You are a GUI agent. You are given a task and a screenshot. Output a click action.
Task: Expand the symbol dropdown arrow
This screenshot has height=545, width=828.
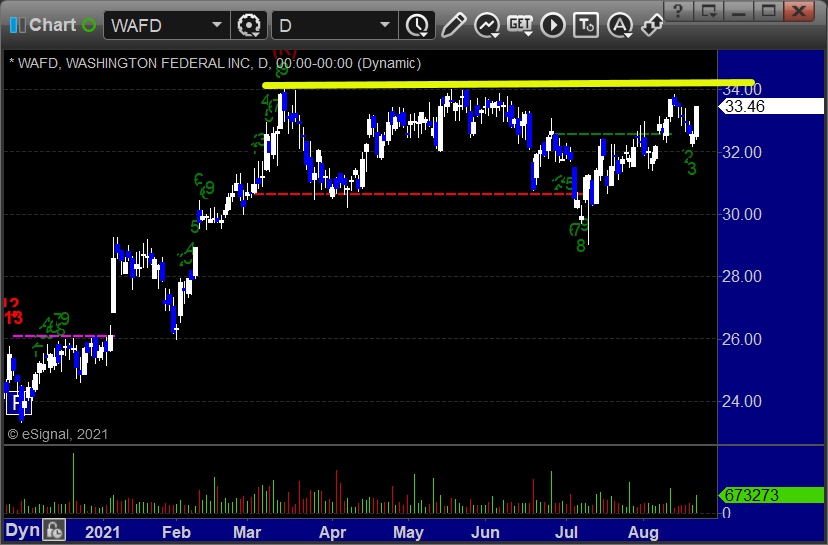click(x=217, y=25)
